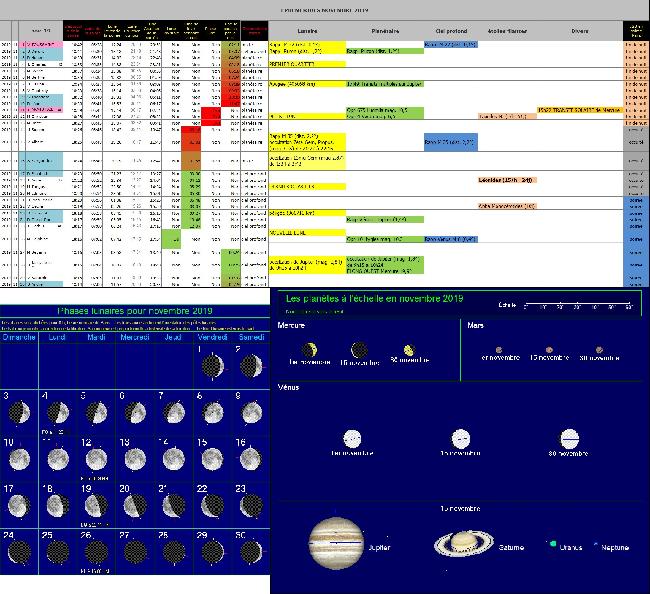
Task: Click Mercure disc for 1er novembre
Action: coord(310,350)
